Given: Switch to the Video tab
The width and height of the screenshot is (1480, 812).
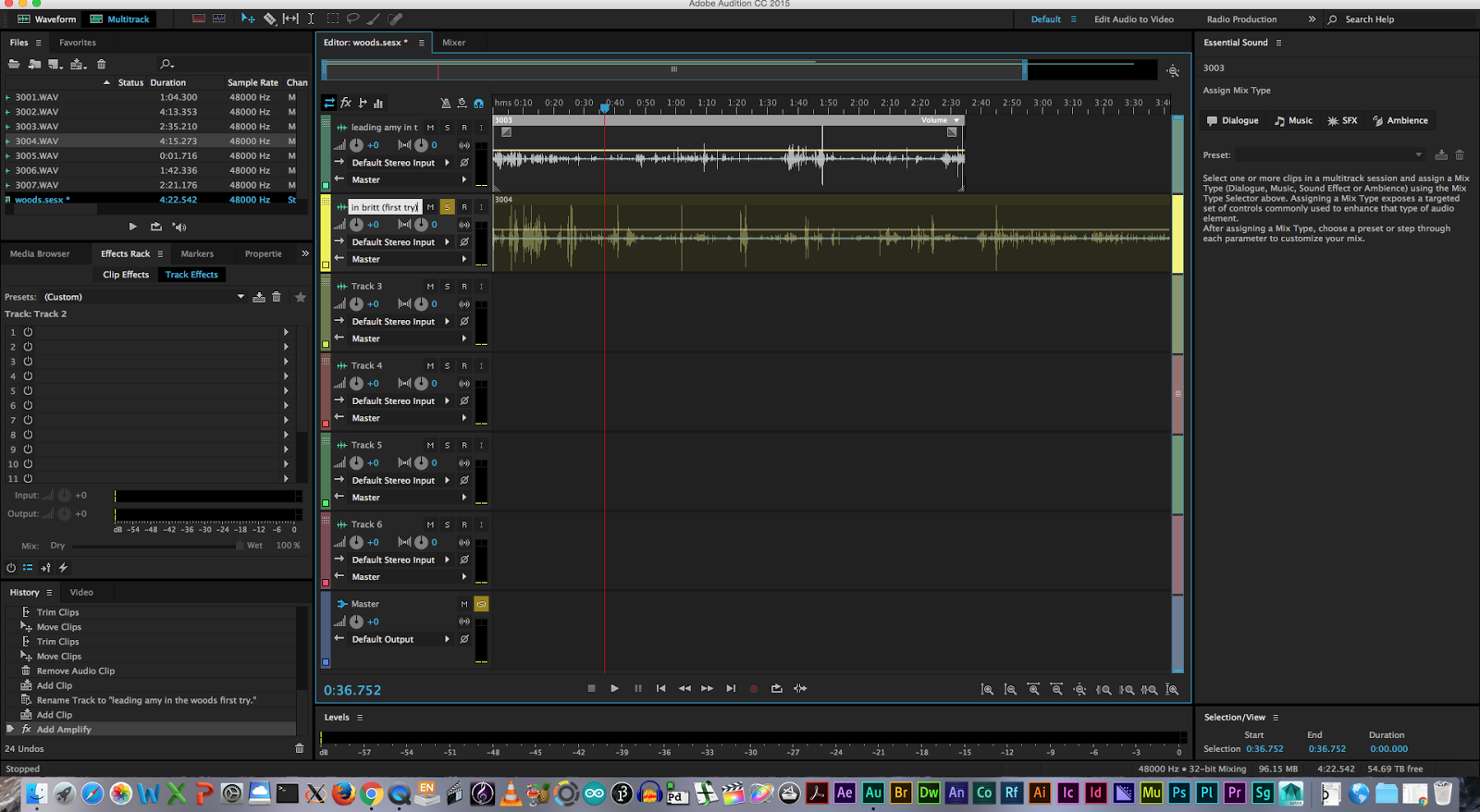Looking at the screenshot, I should pyautogui.click(x=81, y=592).
